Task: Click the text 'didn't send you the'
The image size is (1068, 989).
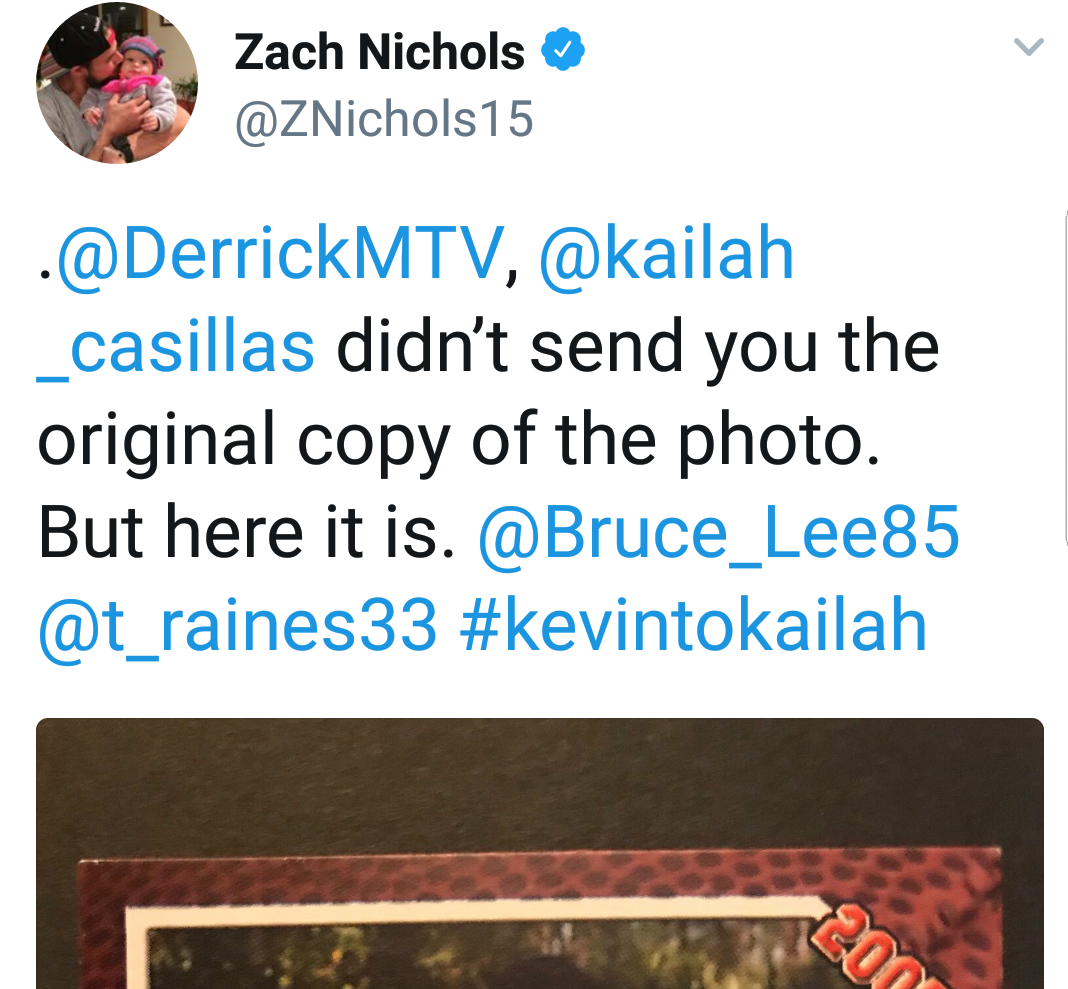Action: coord(638,347)
